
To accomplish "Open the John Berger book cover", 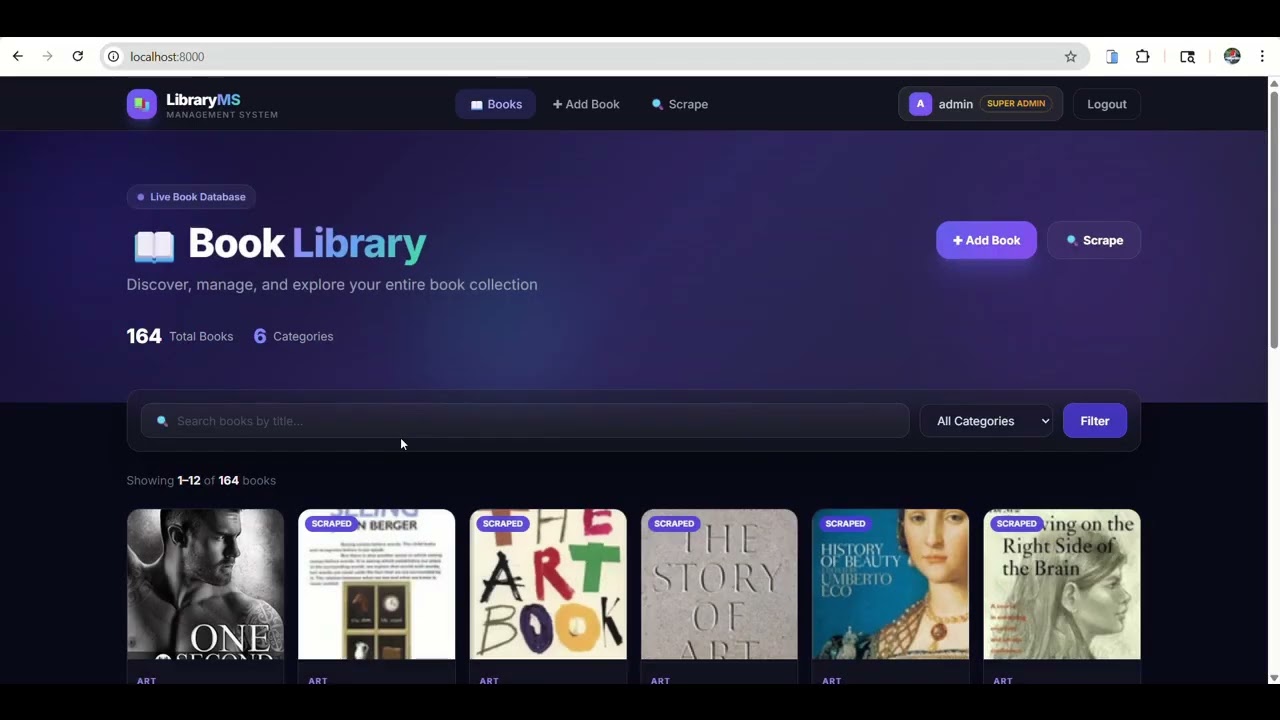I will point(376,584).
